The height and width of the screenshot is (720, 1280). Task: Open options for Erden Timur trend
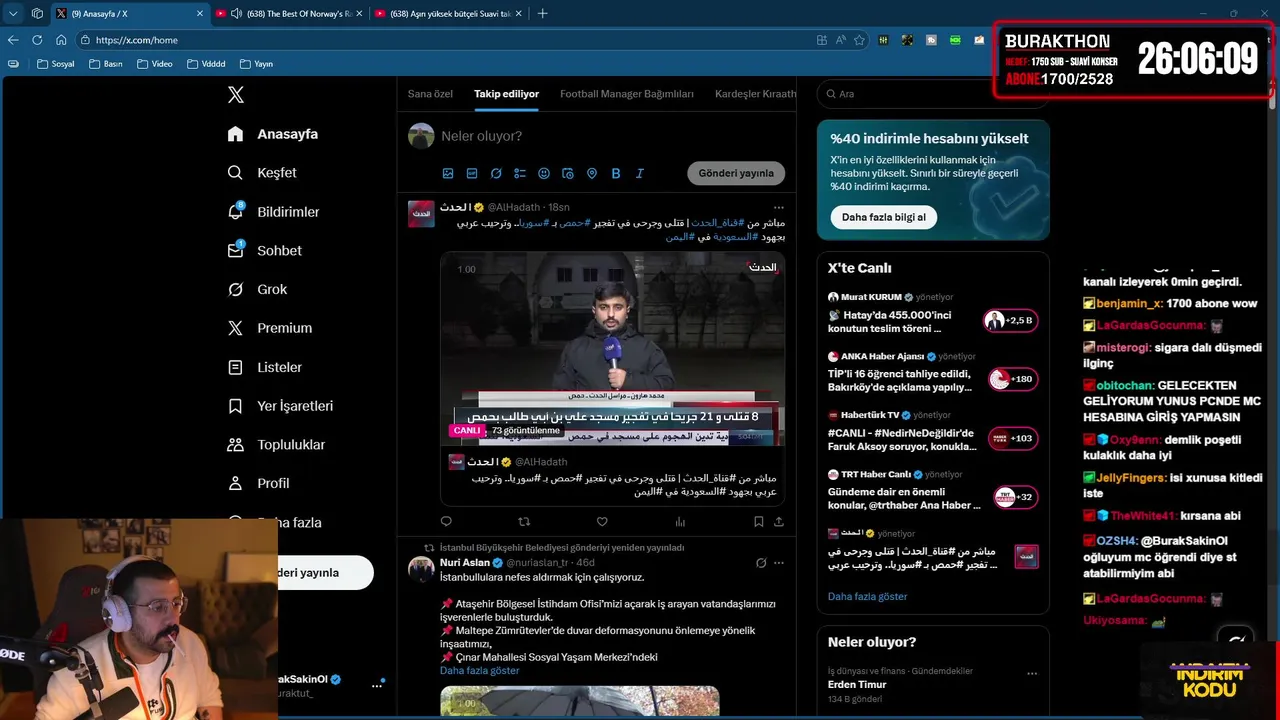(1032, 674)
